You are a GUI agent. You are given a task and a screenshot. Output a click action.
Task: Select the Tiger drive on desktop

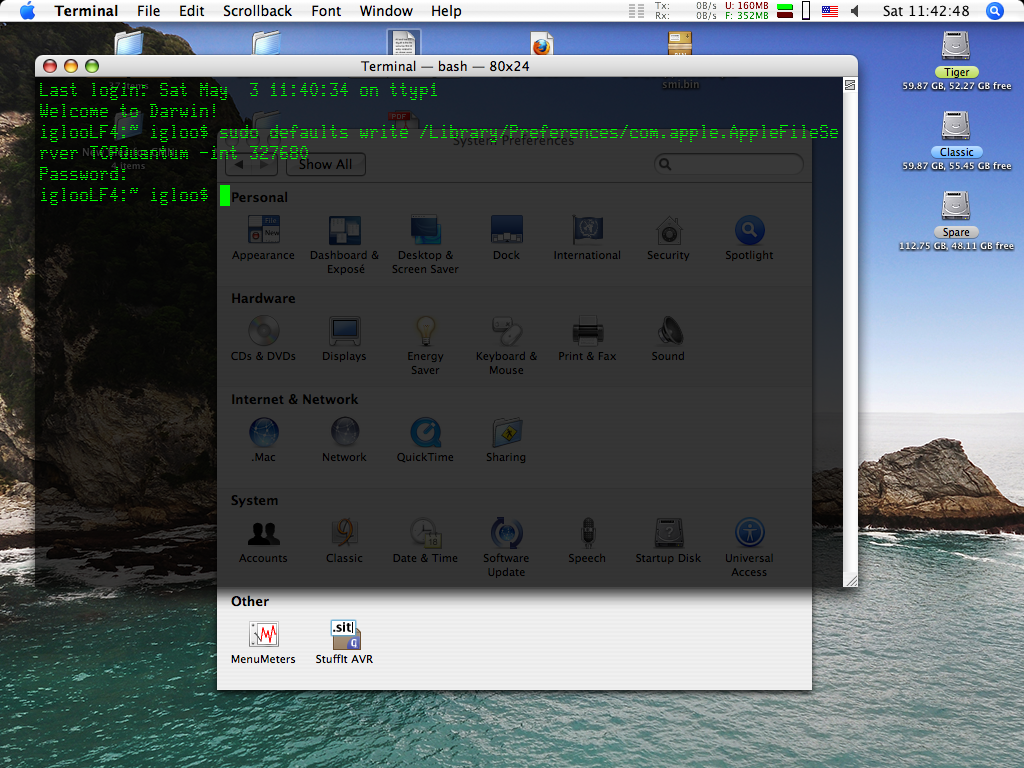956,60
